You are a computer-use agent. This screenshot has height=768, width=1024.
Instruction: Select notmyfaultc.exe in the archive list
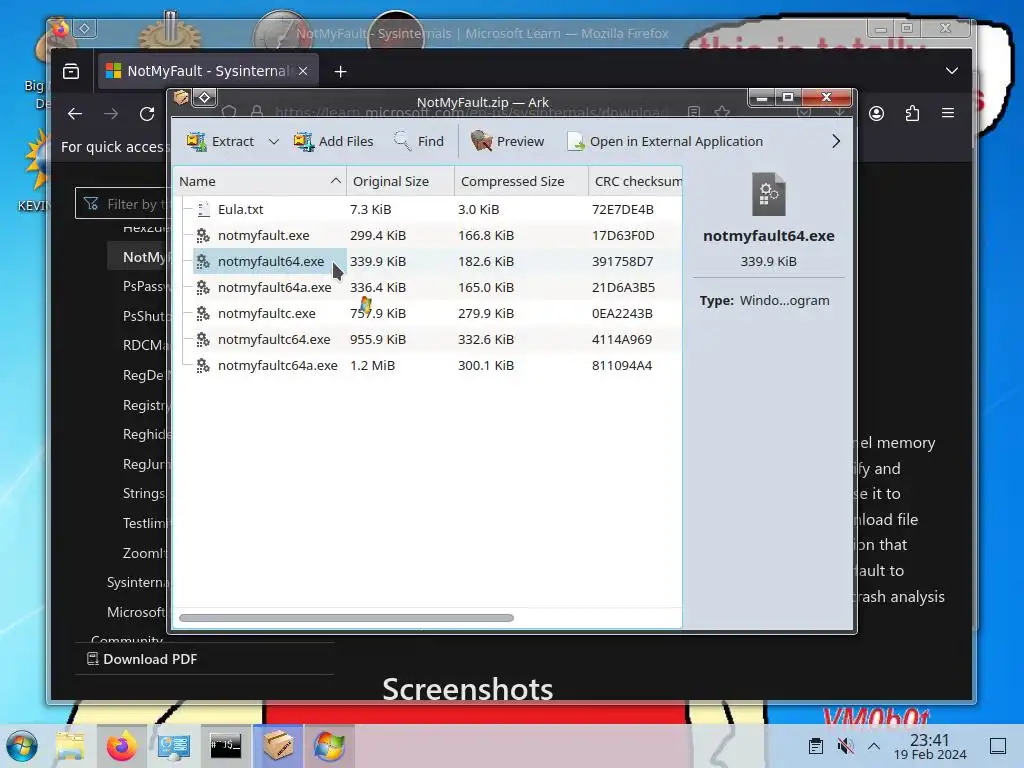428,313
